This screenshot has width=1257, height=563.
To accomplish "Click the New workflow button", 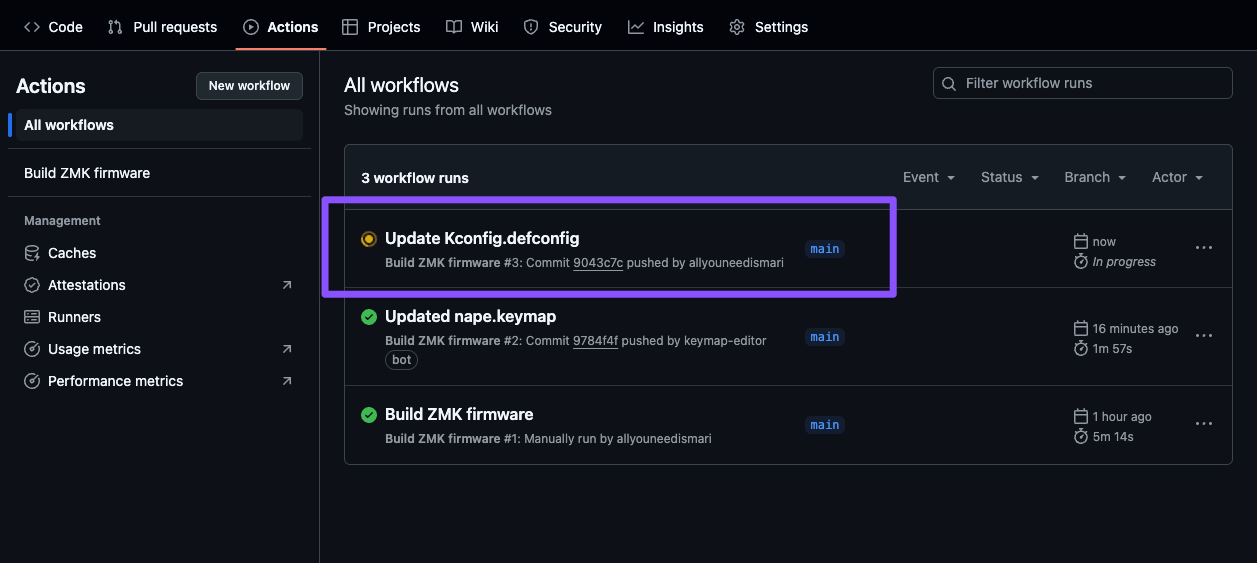I will [x=249, y=86].
